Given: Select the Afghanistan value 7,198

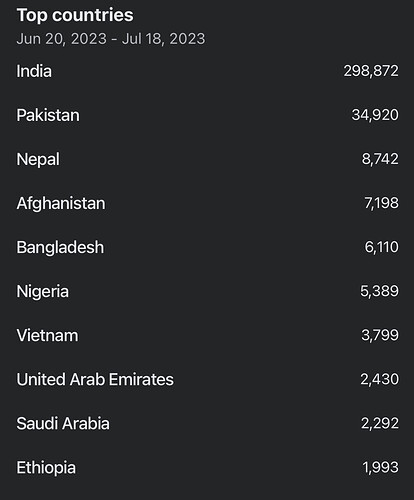Looking at the screenshot, I should 381,203.
